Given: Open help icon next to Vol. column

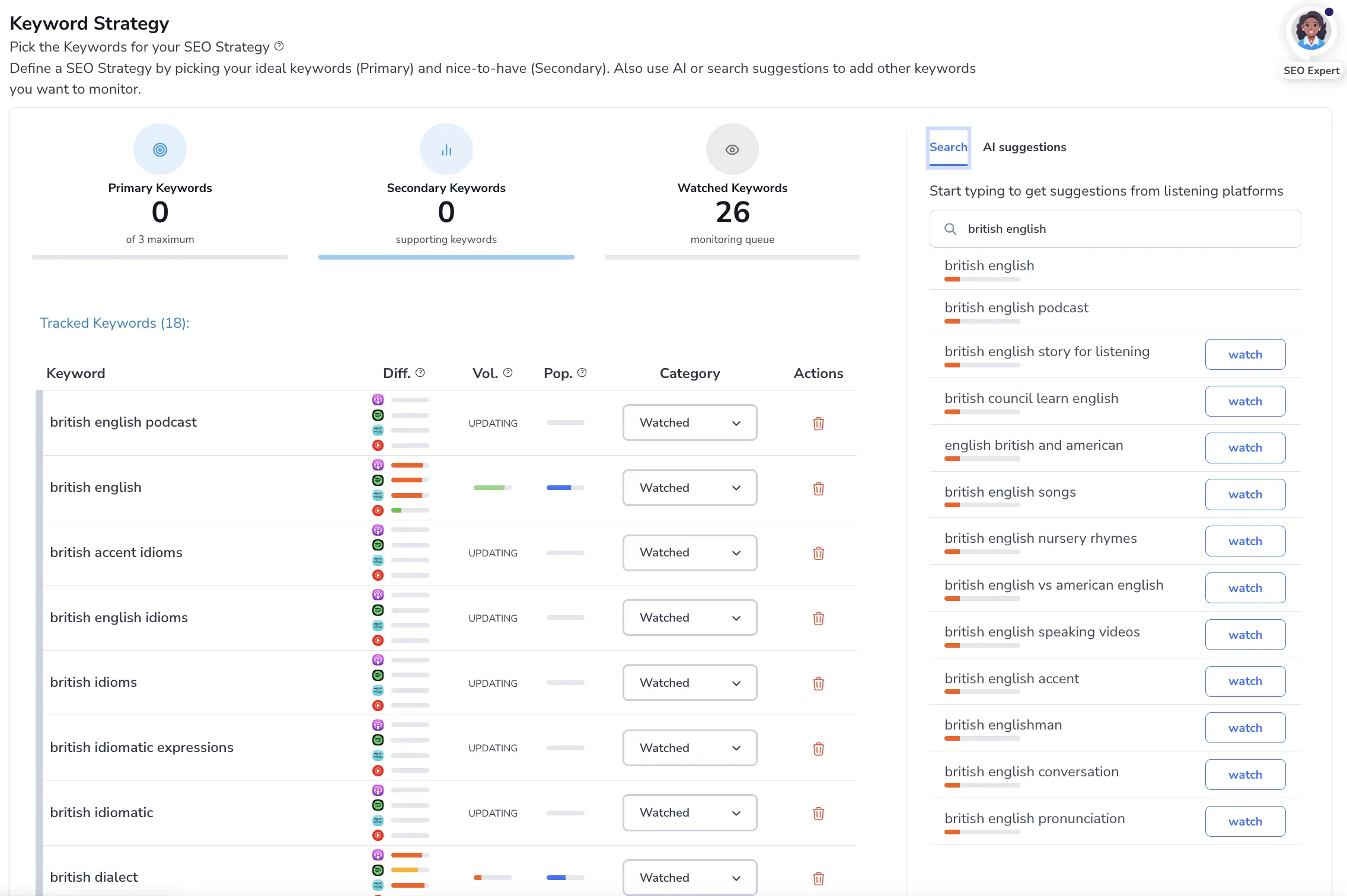Looking at the screenshot, I should tap(507, 373).
